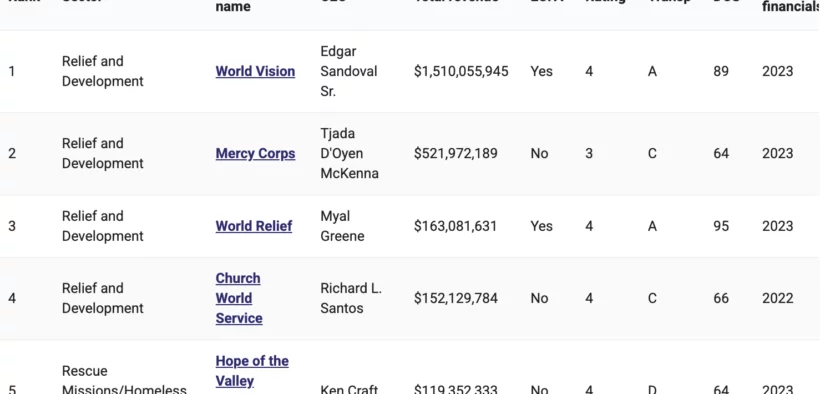The image size is (820, 394).
Task: Click the 'financials' column header
Action: point(790,7)
